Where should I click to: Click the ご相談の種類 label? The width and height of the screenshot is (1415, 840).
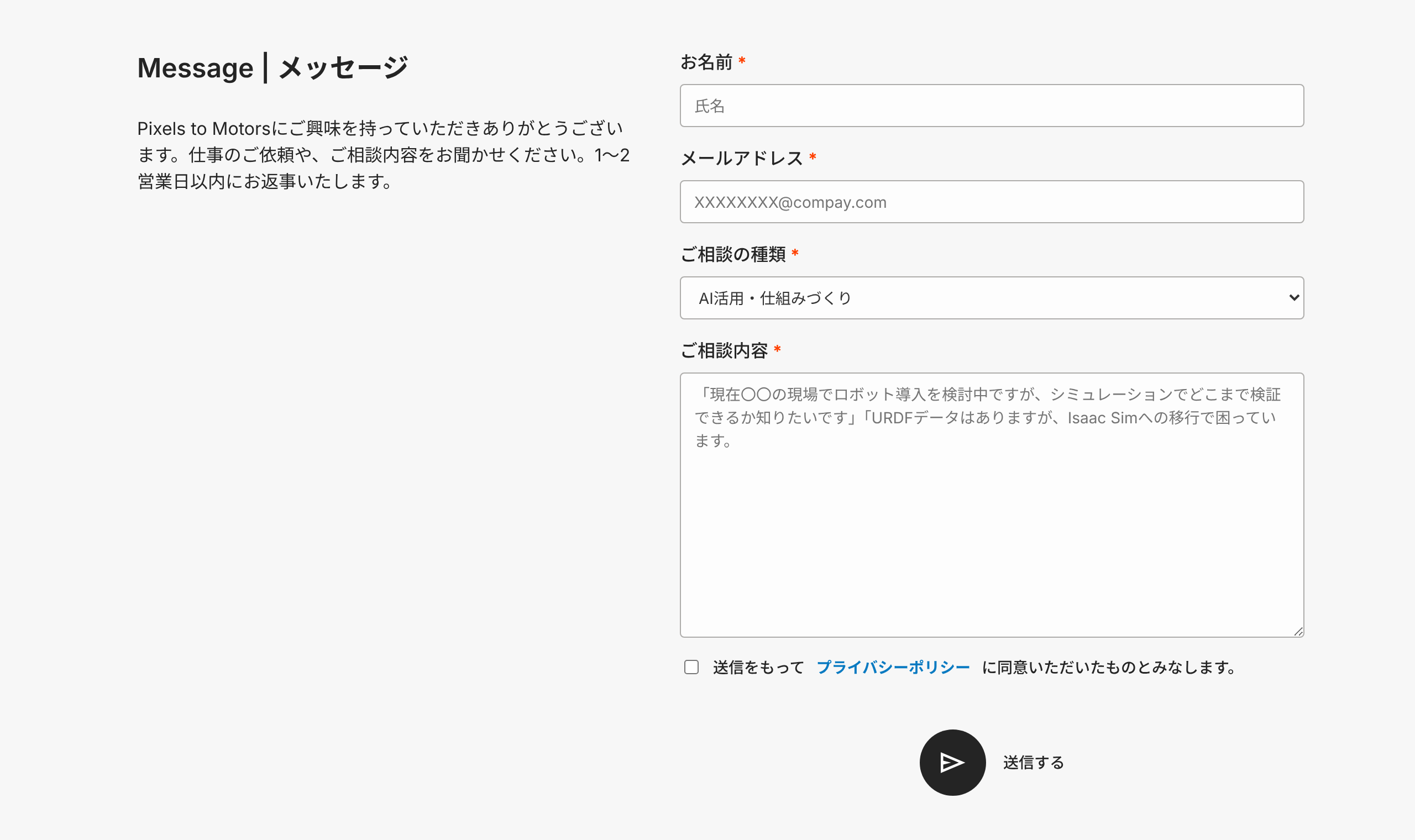click(733, 254)
